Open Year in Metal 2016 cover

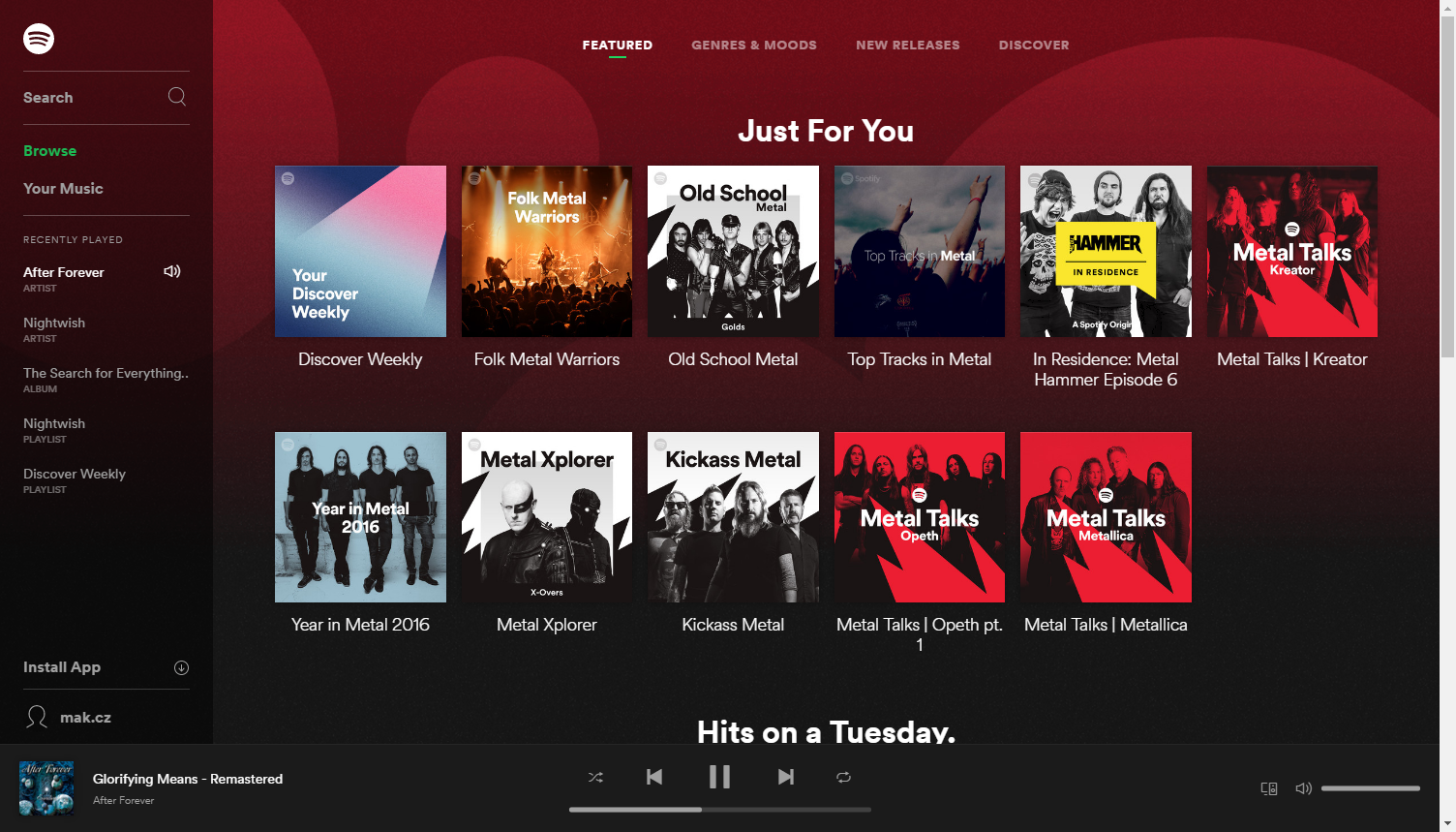(x=360, y=517)
